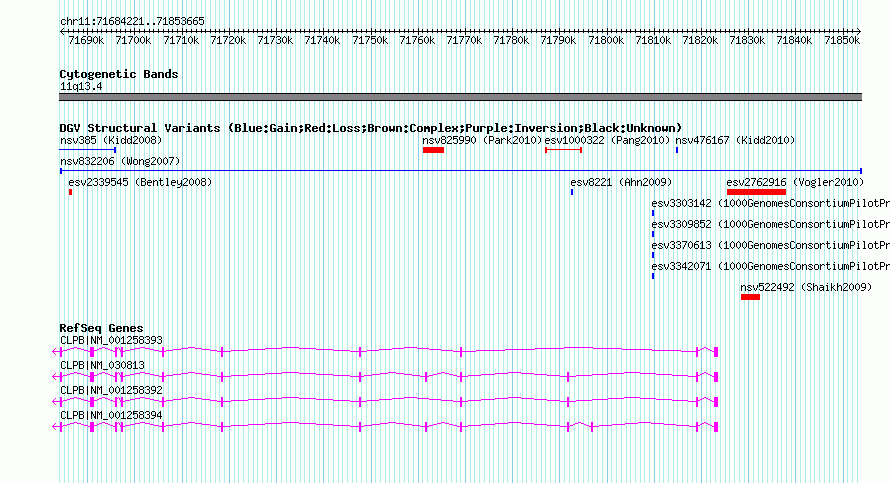Click the esv3309852 variant label
Image resolution: width=890 pixels, height=483 pixels.
[x=770, y=224]
